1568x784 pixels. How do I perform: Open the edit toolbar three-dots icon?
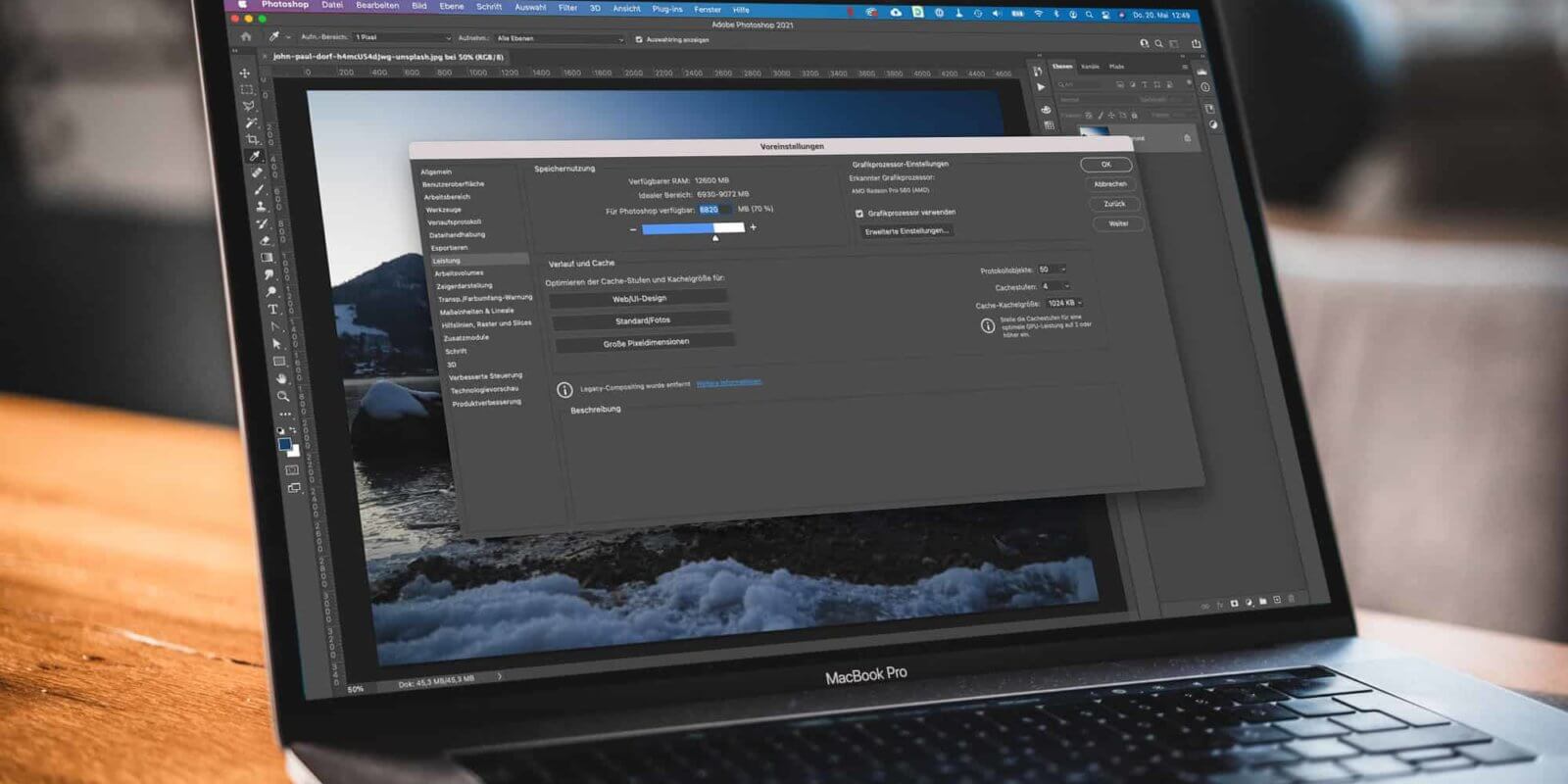coord(285,414)
